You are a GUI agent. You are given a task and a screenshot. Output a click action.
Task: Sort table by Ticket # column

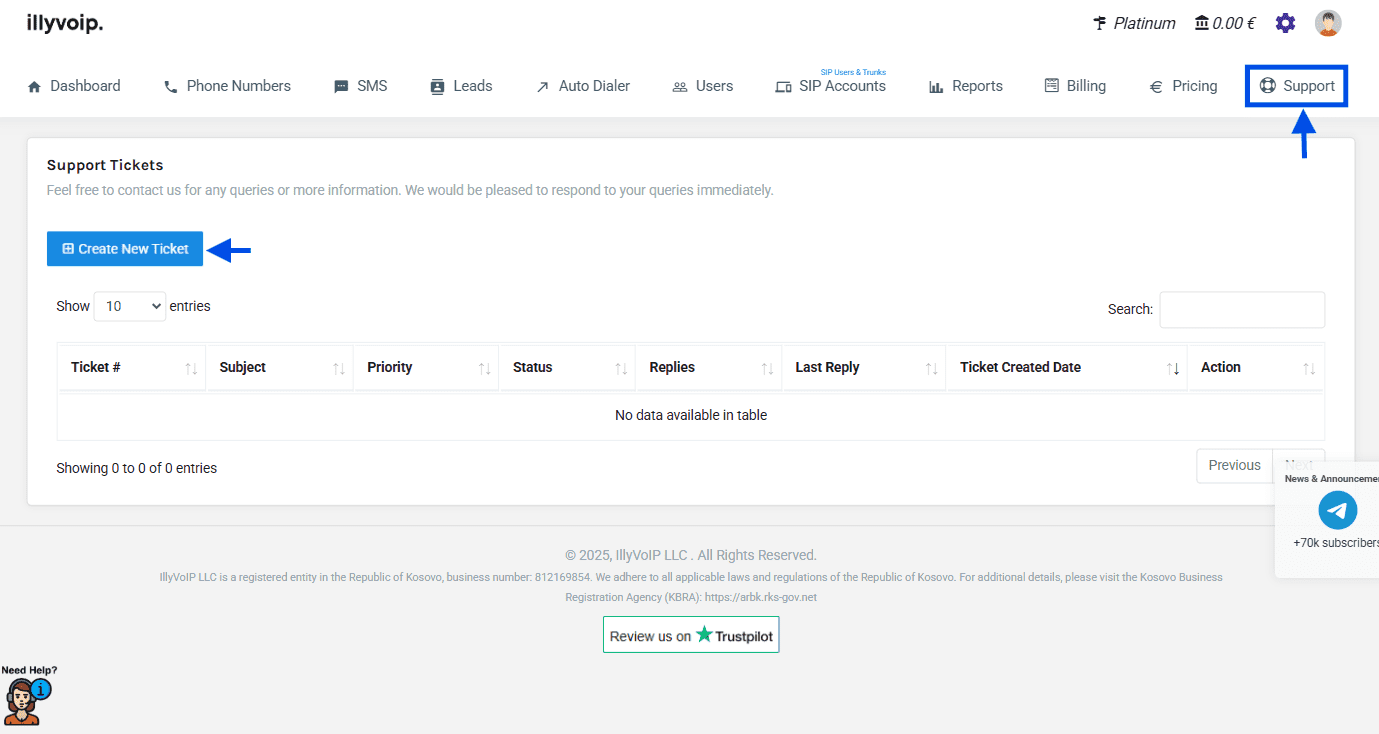(131, 368)
